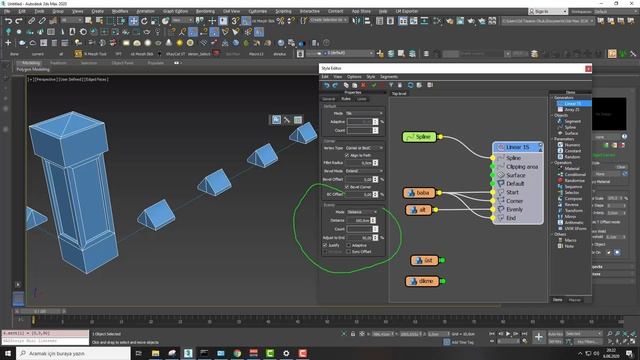Select the baba segment node

419,193
